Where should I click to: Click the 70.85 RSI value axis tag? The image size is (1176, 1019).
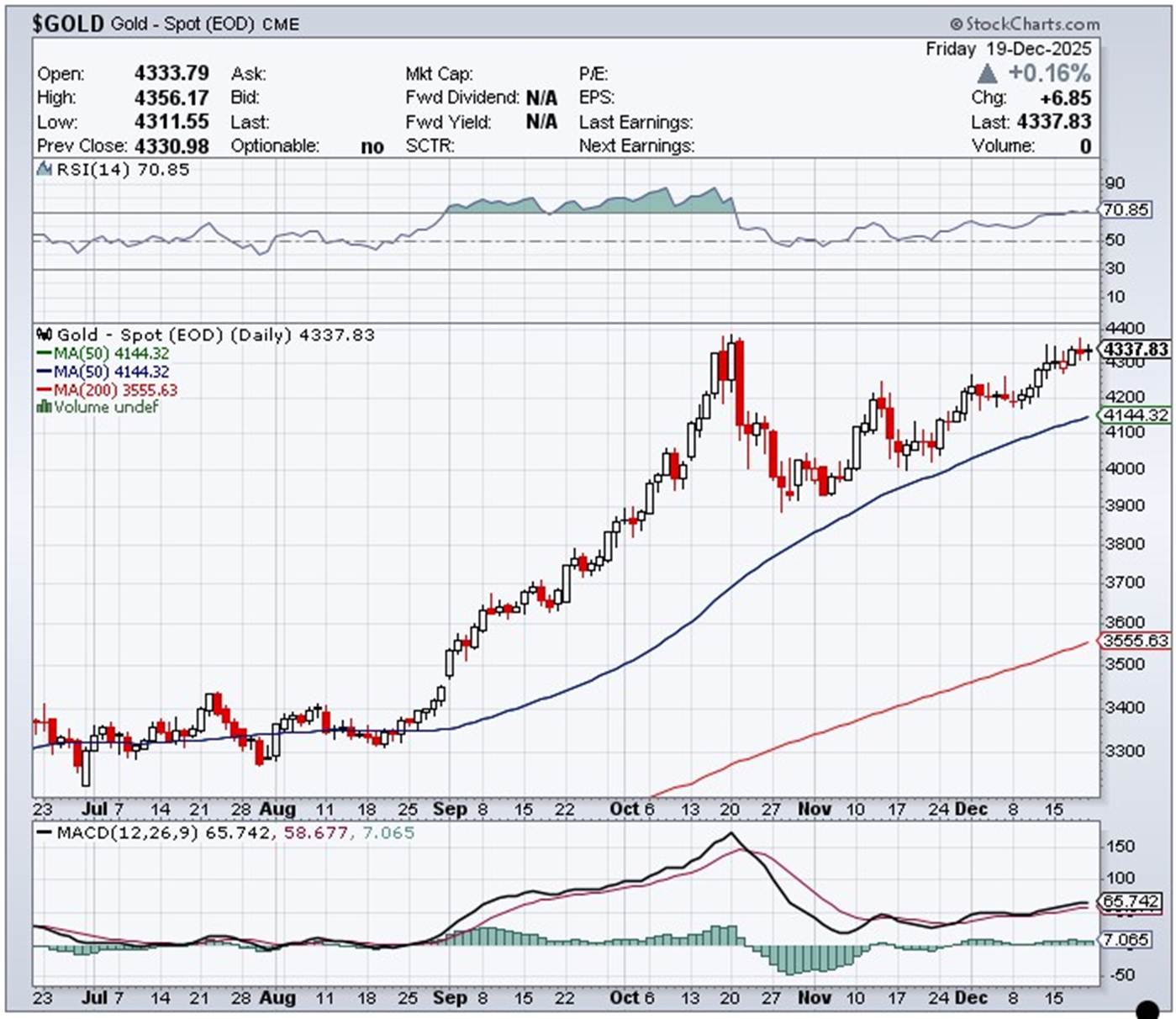pyautogui.click(x=1126, y=209)
